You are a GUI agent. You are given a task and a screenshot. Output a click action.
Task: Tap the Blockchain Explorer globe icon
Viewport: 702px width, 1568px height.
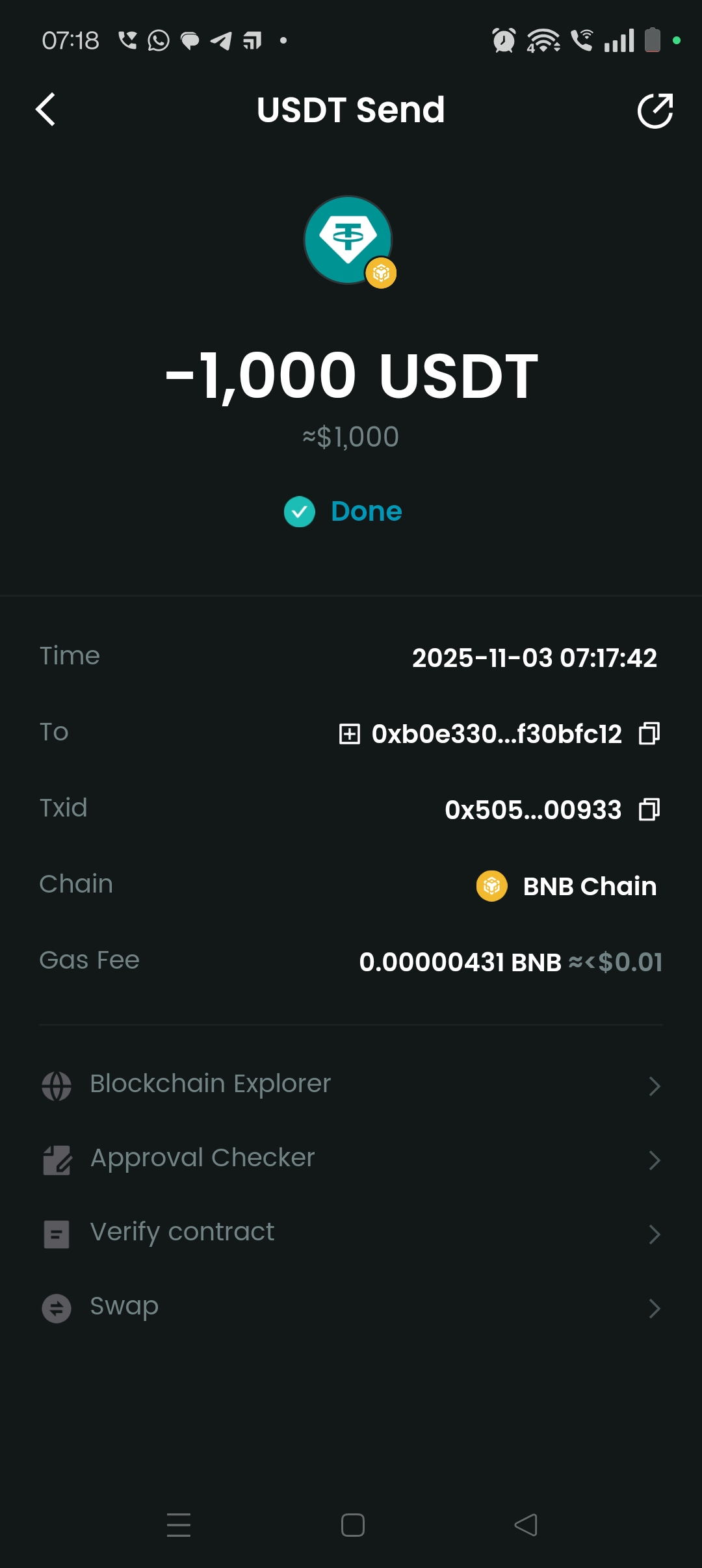pos(57,1086)
